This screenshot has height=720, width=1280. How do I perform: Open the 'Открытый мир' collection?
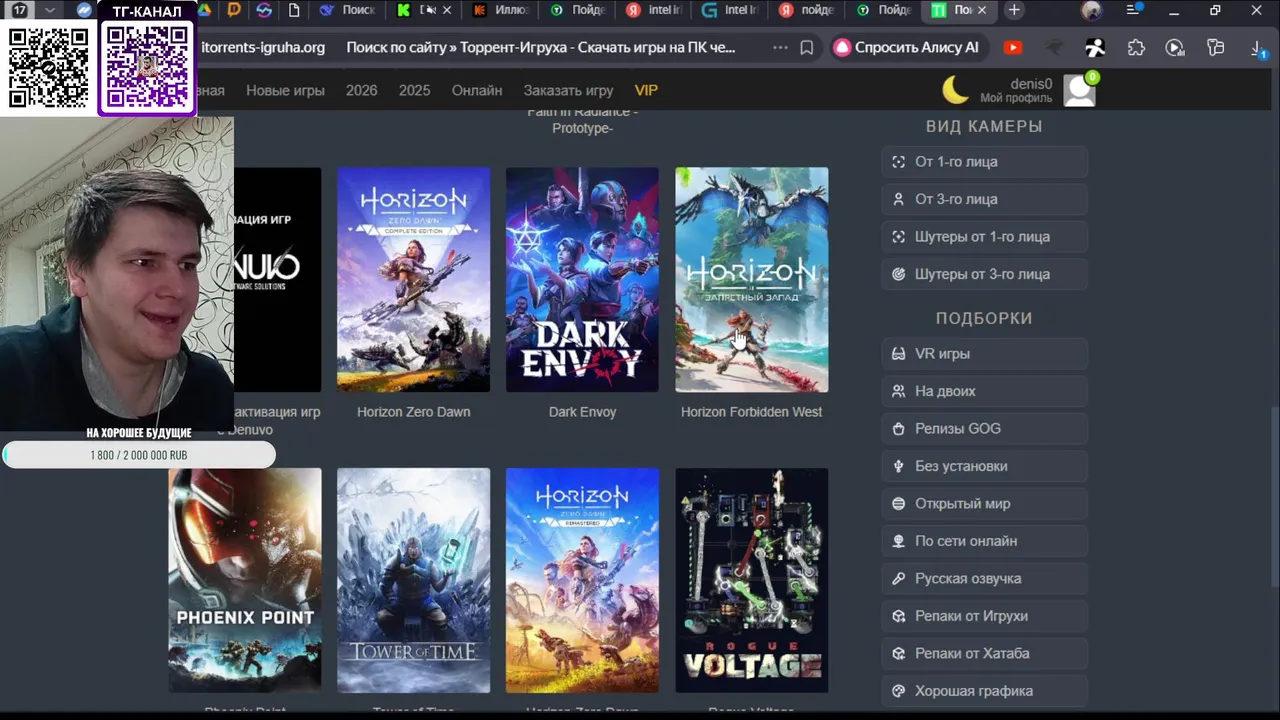(x=984, y=504)
